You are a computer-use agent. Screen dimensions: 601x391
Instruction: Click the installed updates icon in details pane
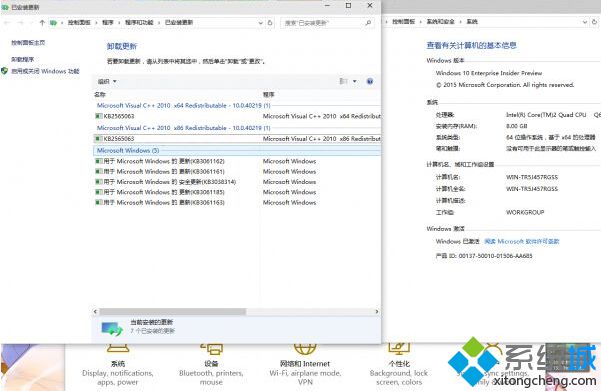pos(112,329)
